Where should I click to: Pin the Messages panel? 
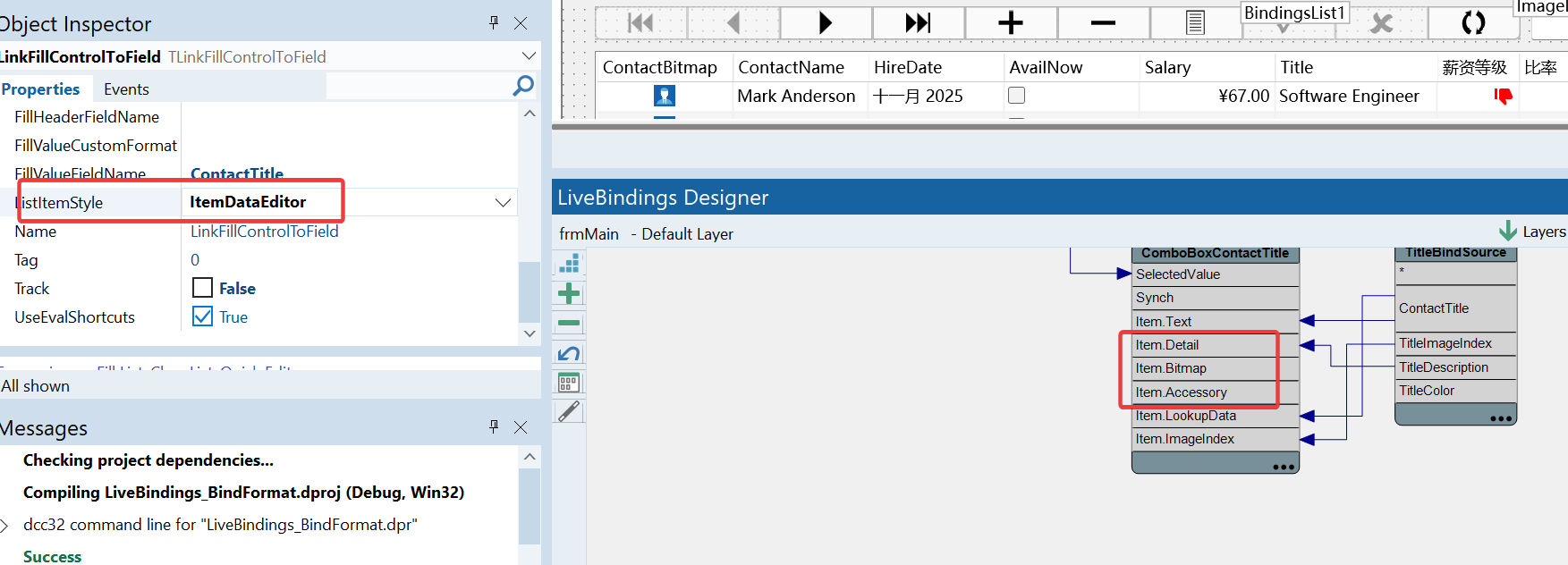[494, 426]
